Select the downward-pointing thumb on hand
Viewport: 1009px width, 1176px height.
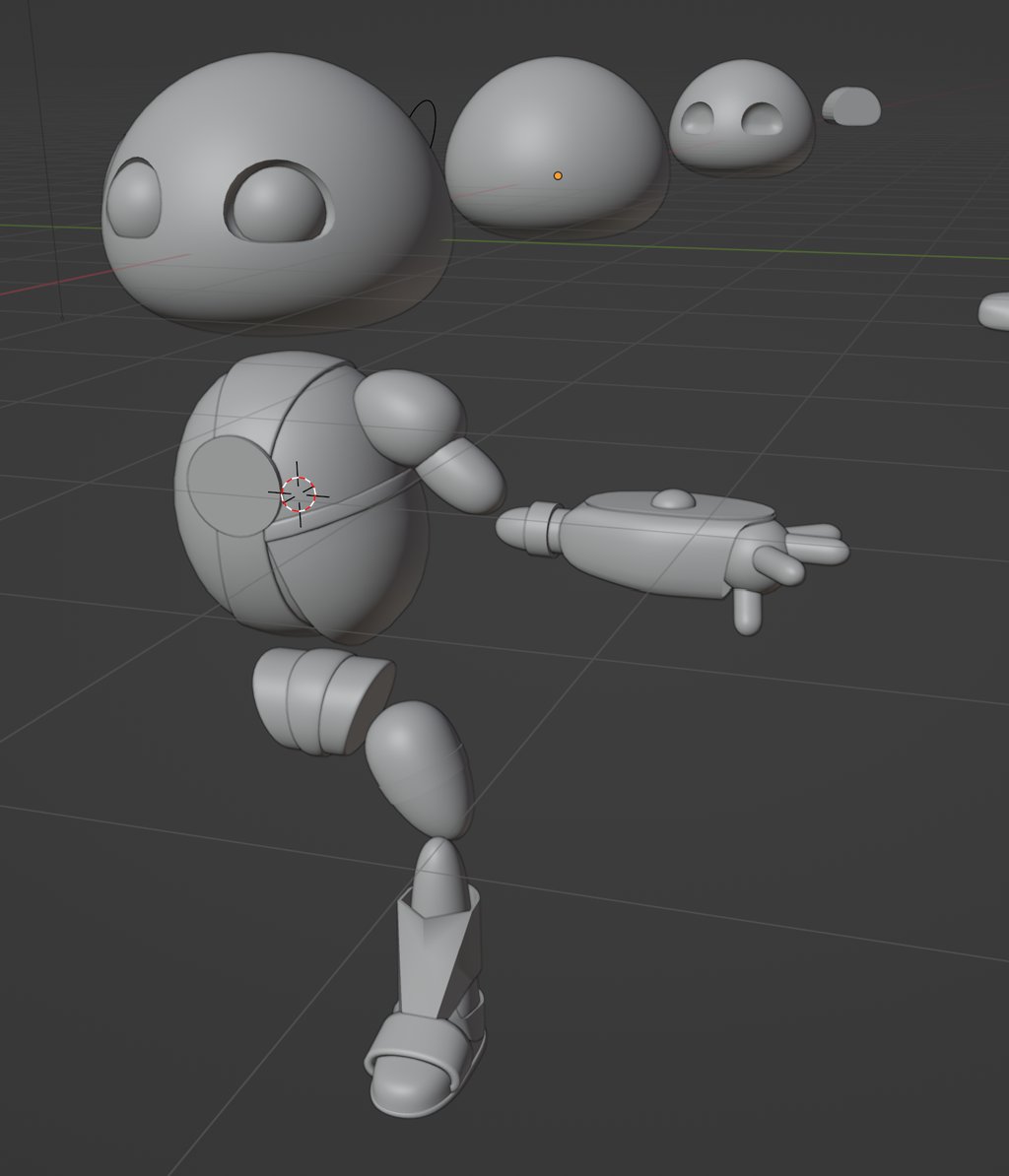tap(747, 611)
